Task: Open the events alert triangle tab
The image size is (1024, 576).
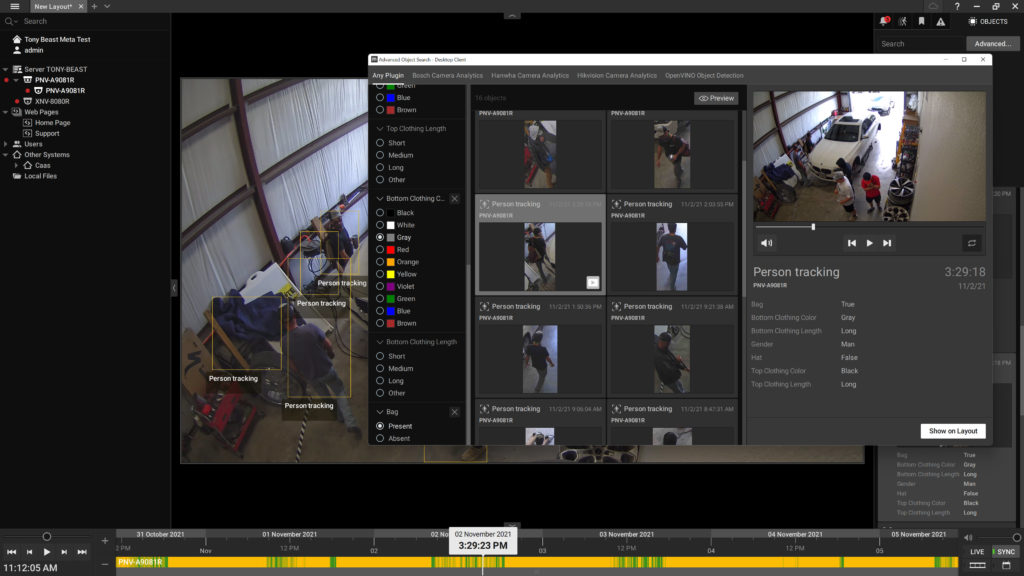Action: tap(940, 22)
